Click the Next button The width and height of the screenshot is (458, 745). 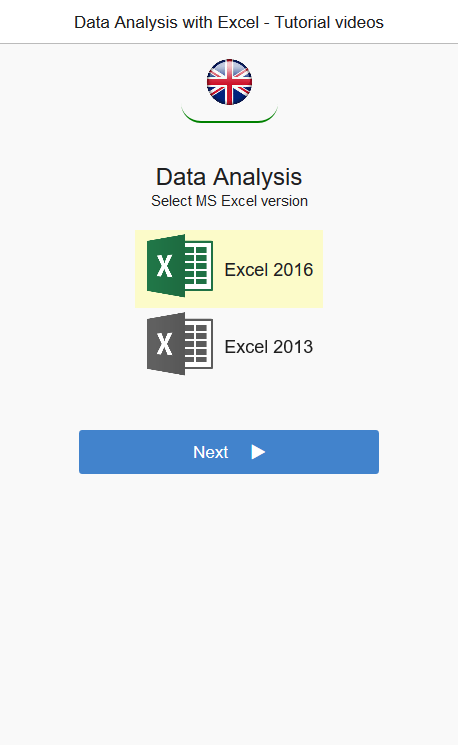click(229, 452)
